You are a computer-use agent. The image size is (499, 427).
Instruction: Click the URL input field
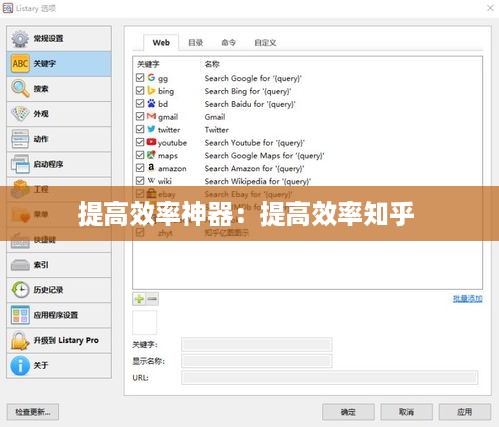[330, 378]
